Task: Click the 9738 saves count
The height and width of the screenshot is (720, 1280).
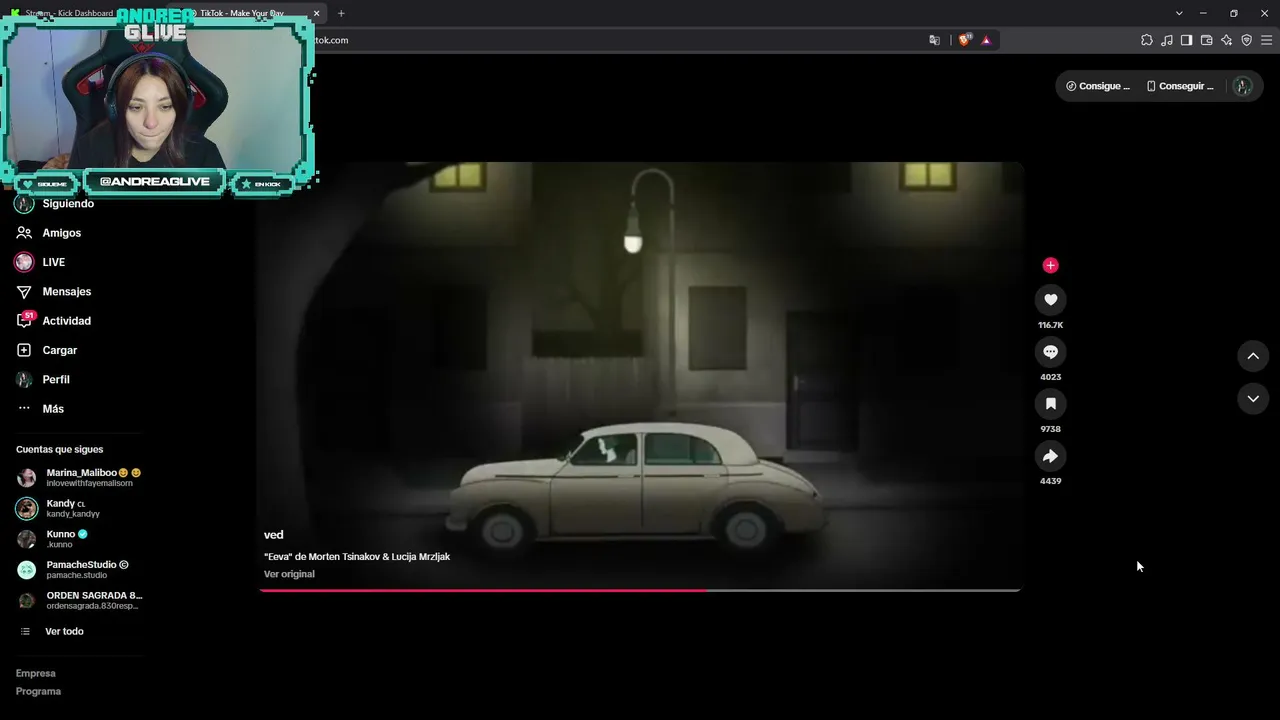Action: point(1050,430)
